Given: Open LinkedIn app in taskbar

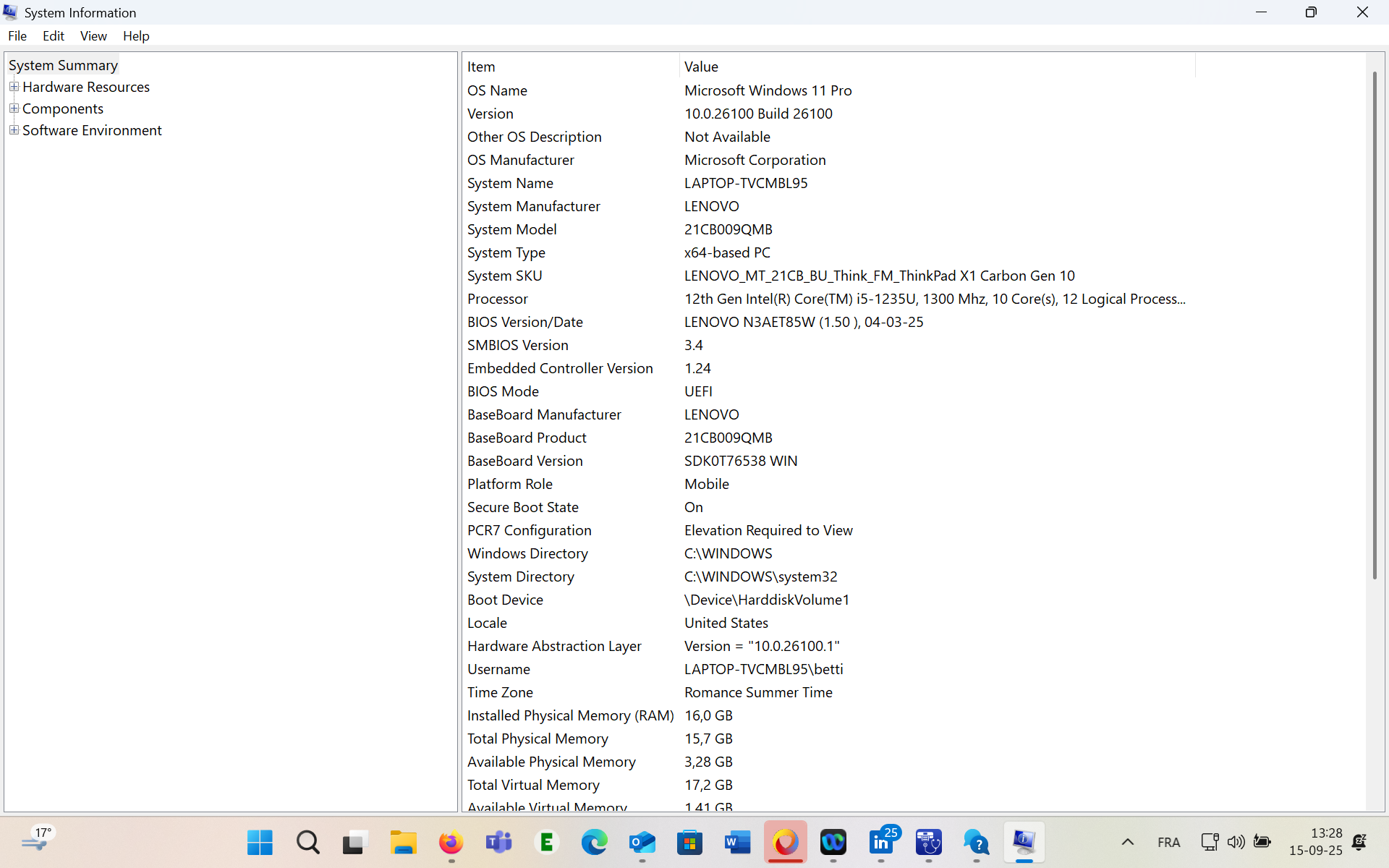Looking at the screenshot, I should (x=881, y=842).
